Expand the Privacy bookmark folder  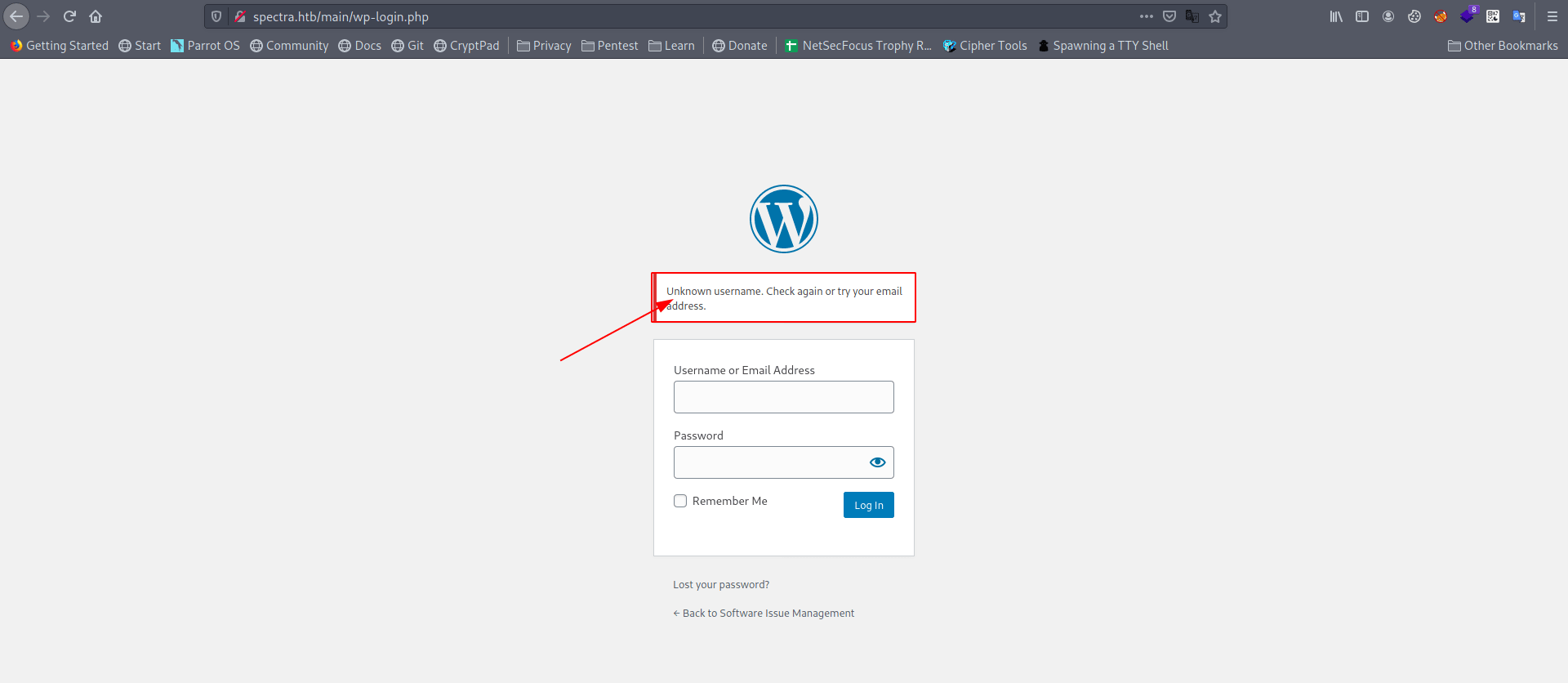[x=544, y=46]
